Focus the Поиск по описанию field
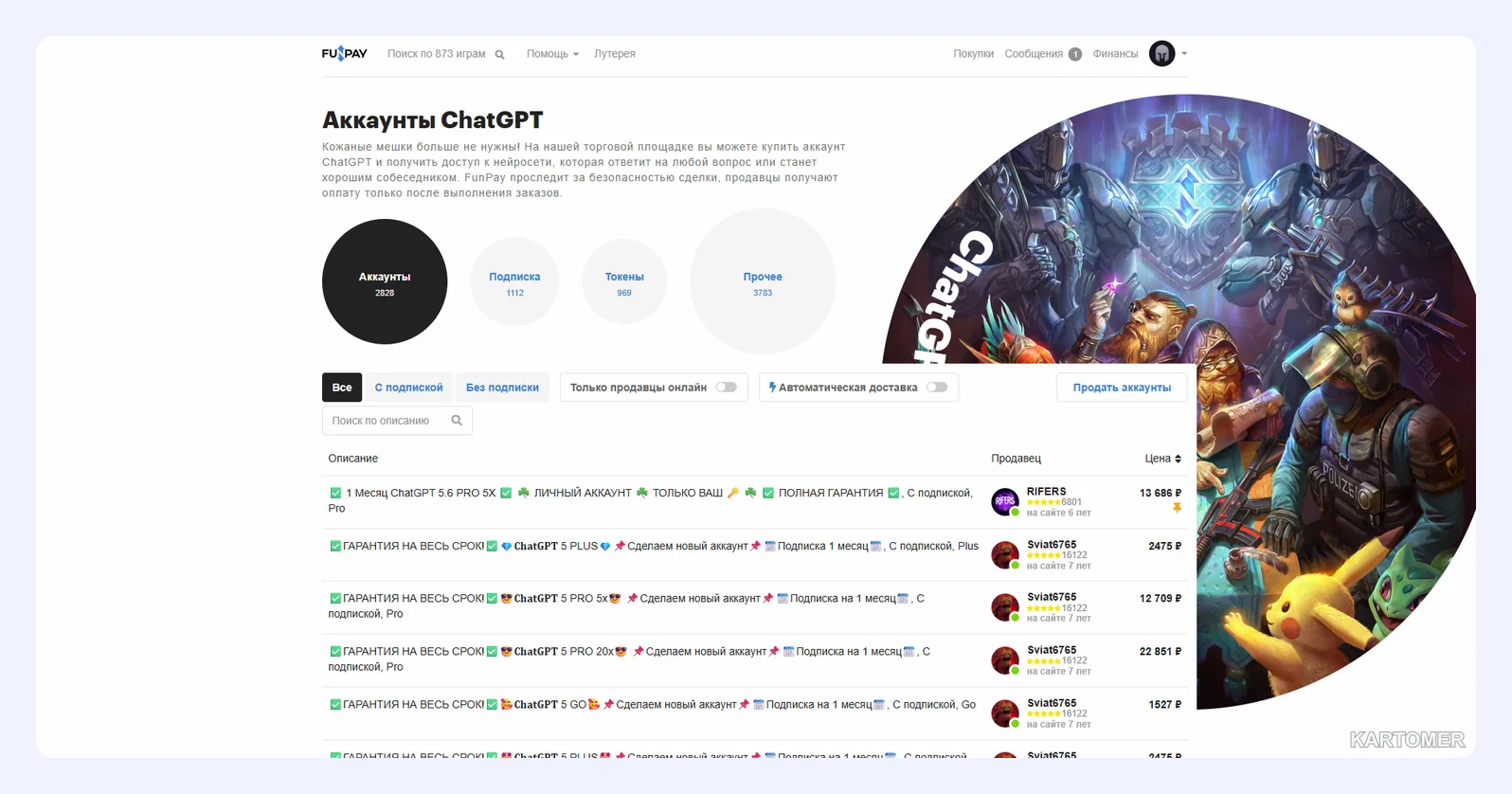The width and height of the screenshot is (1512, 794). click(397, 421)
